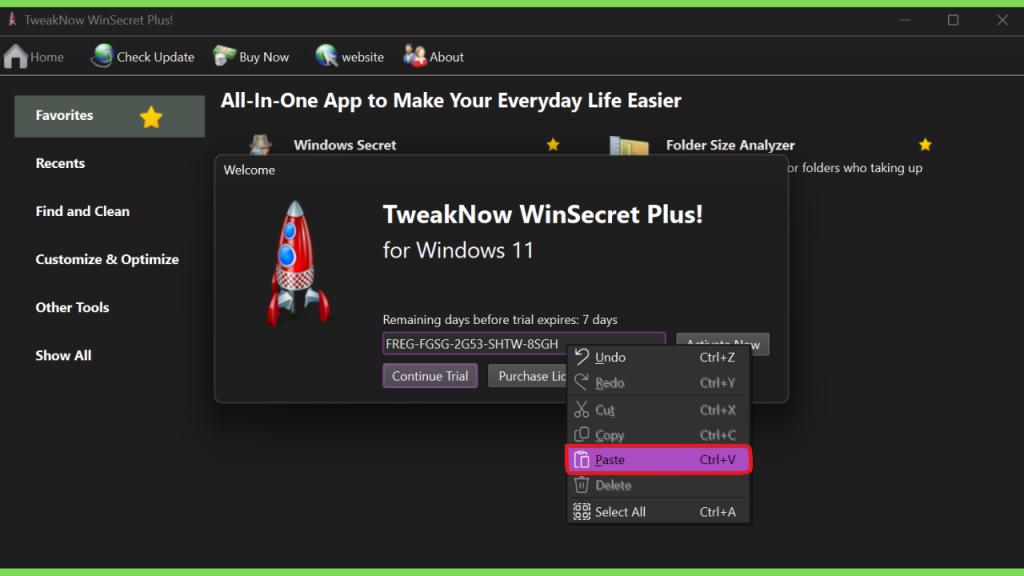Click the website globe cursor icon

coord(326,56)
